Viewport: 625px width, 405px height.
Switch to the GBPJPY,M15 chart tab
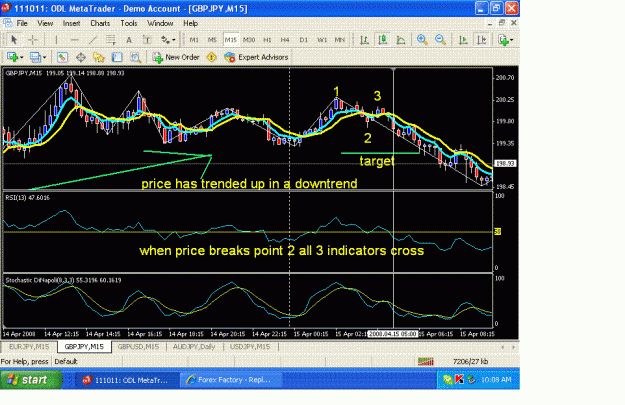tap(84, 347)
